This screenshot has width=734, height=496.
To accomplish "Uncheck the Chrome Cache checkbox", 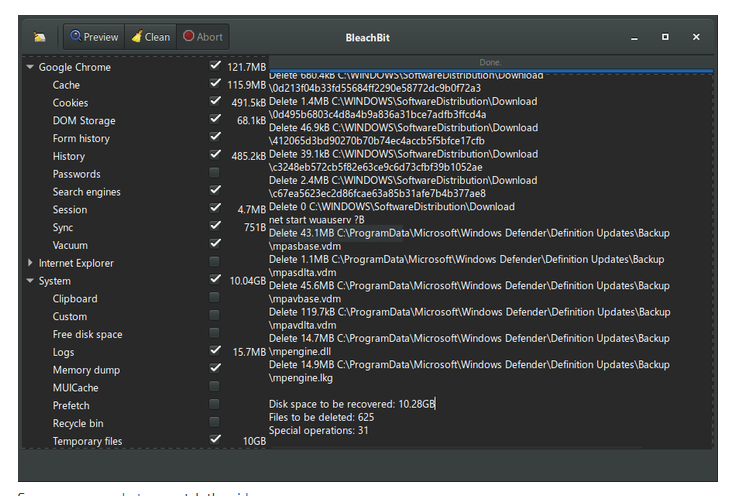I will [x=215, y=83].
